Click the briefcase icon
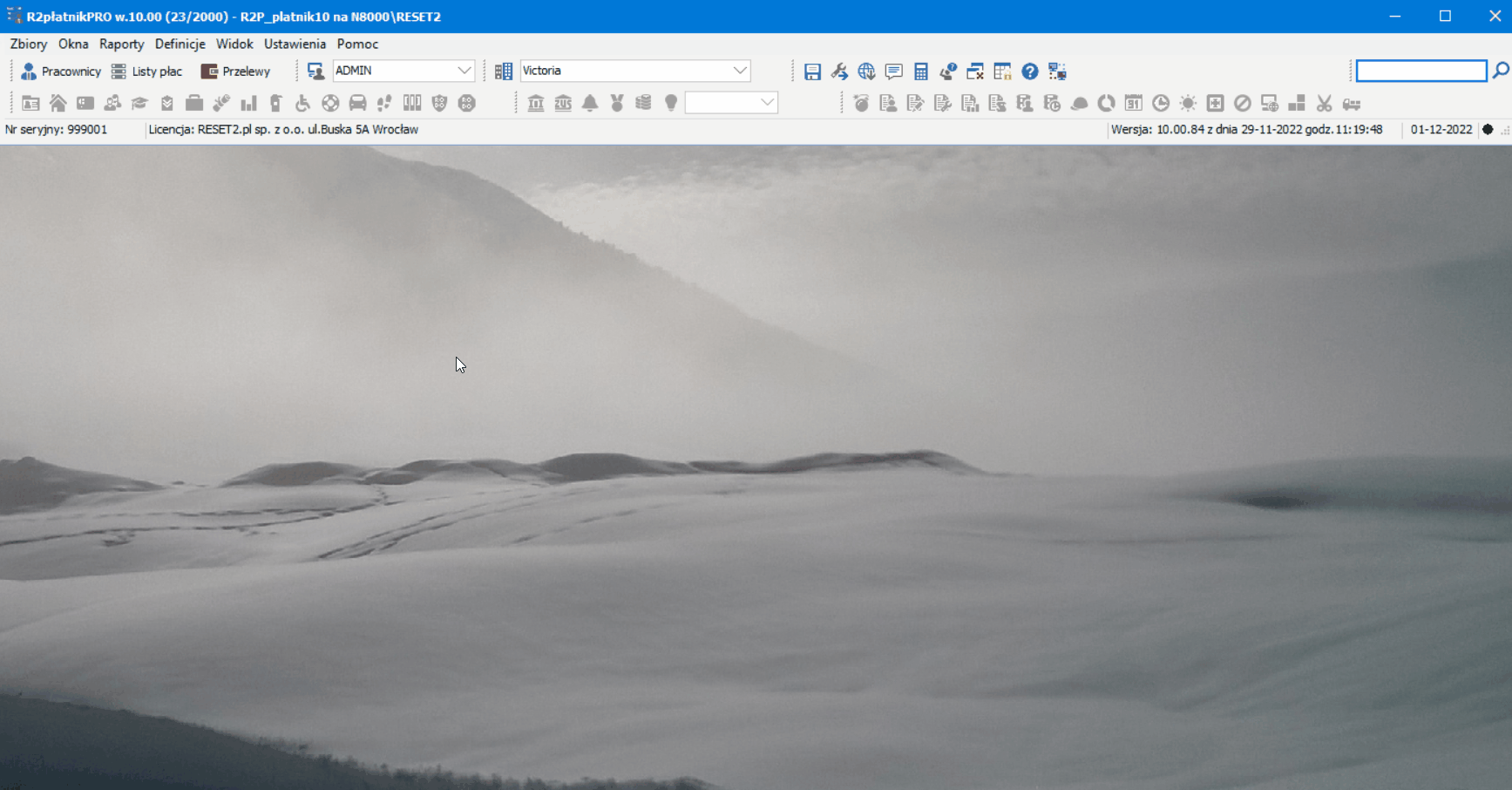This screenshot has height=790, width=1512. (194, 104)
